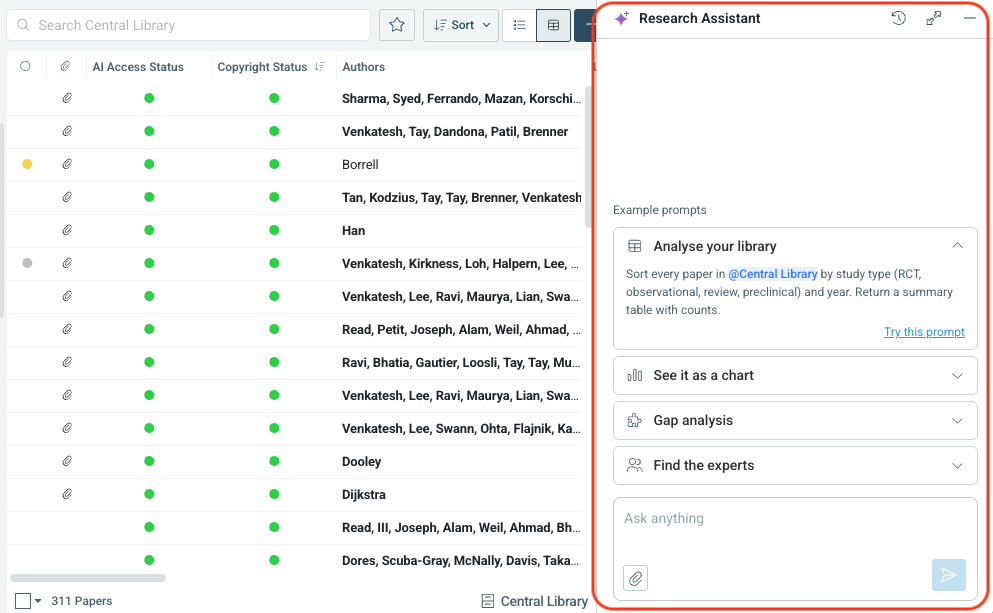Open the attachment for the Dijkstra paper
The height and width of the screenshot is (613, 993).
pyautogui.click(x=66, y=494)
